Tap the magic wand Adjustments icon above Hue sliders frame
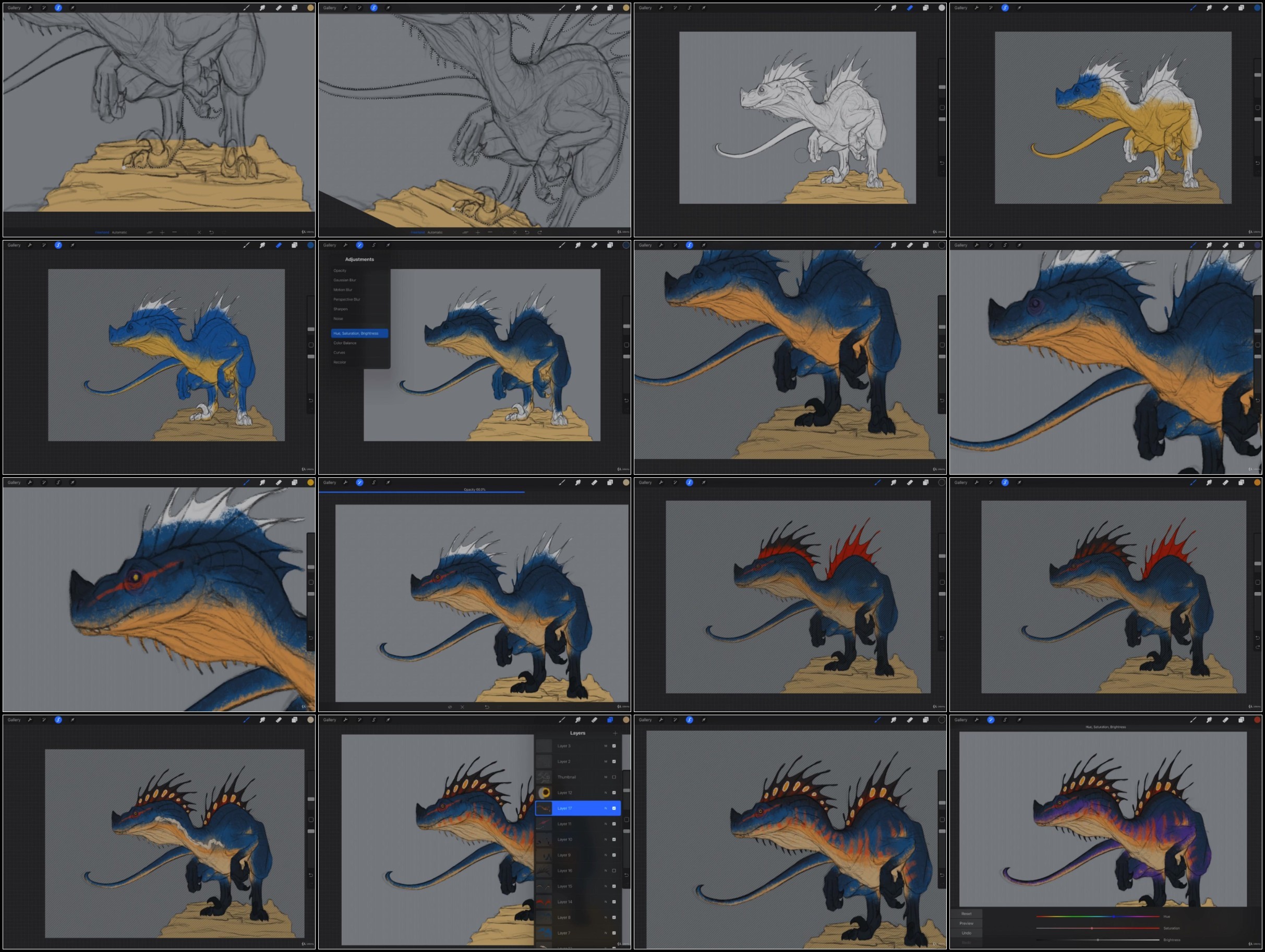 click(x=991, y=720)
